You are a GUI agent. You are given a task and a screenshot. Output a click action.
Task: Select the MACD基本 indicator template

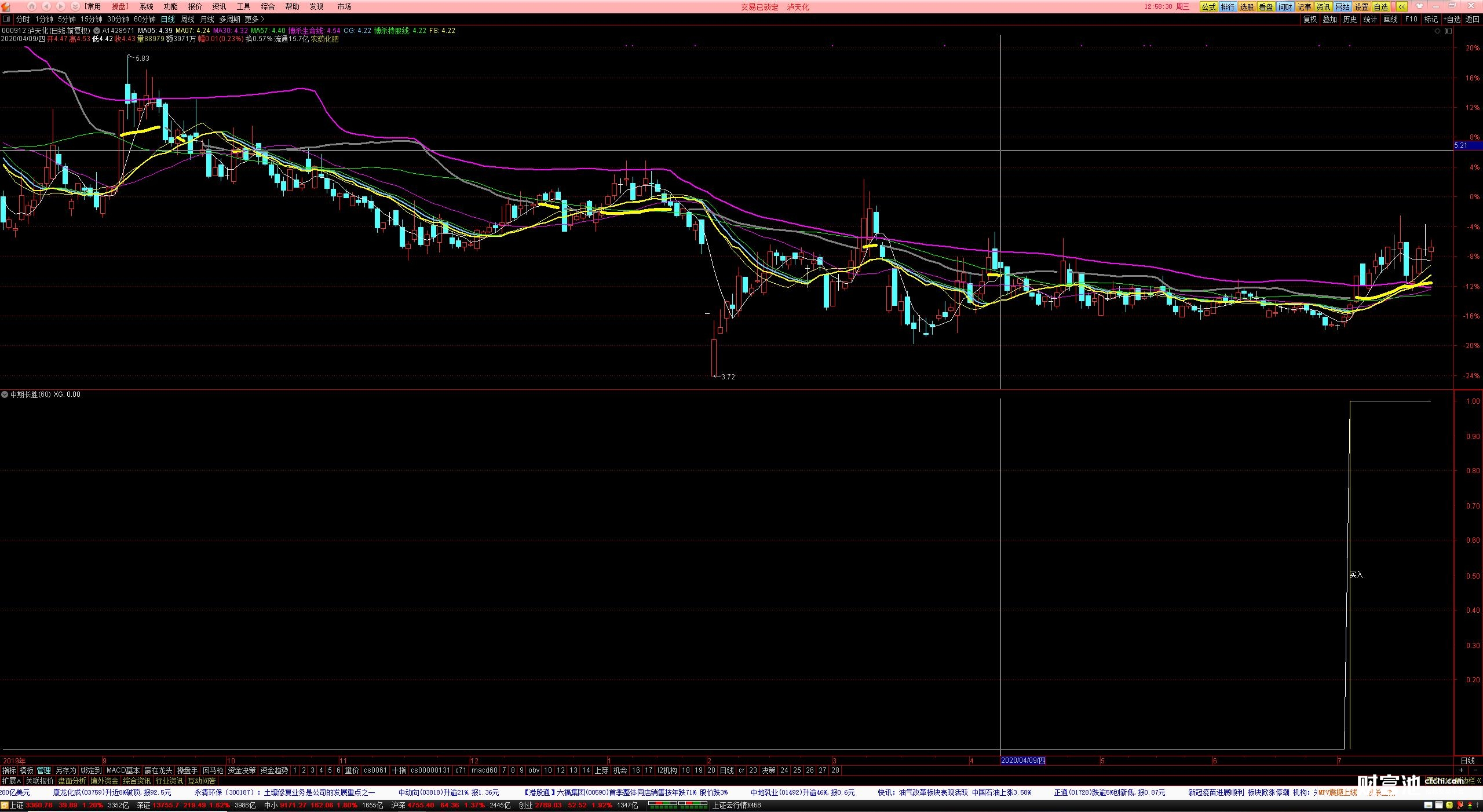coord(123,770)
